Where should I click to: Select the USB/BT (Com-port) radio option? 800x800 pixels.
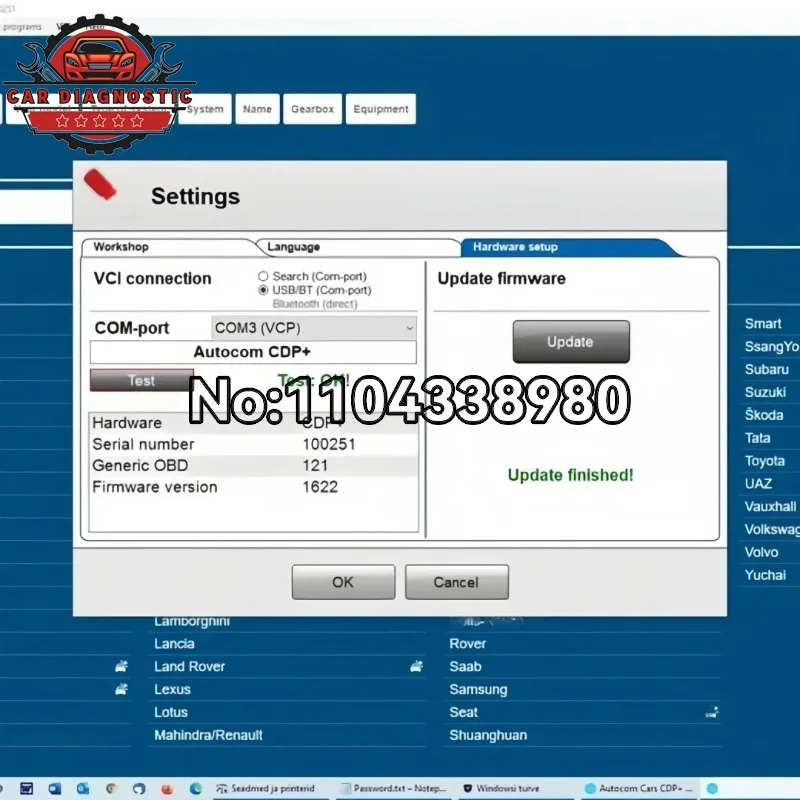tap(263, 290)
